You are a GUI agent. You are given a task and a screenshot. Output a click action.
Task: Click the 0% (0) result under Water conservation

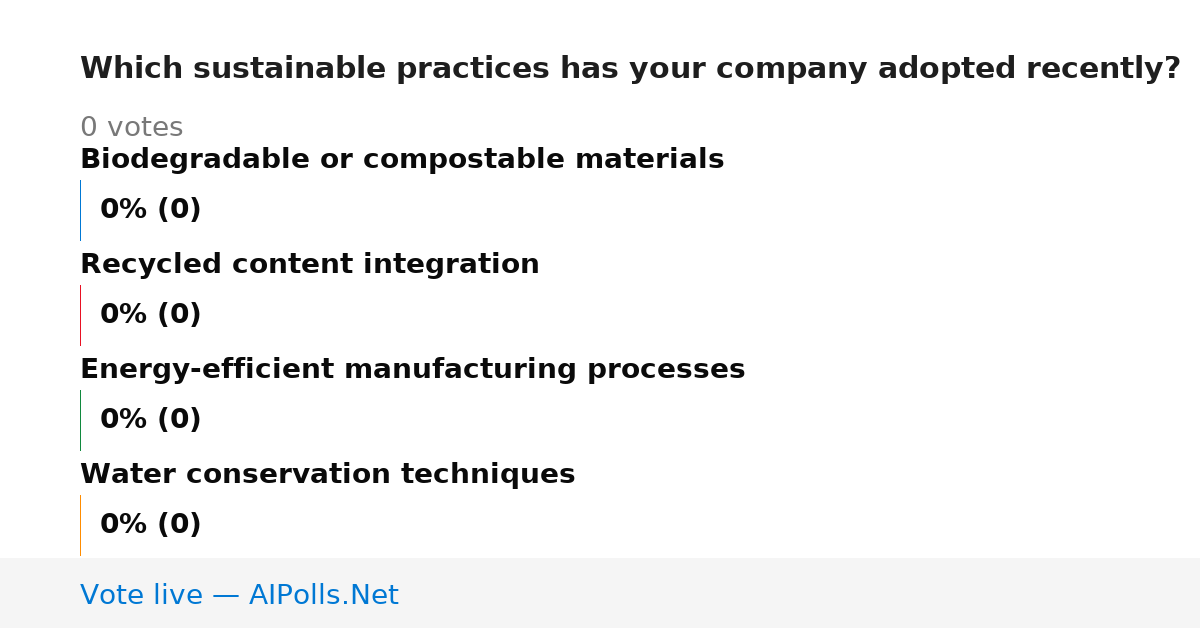click(151, 525)
